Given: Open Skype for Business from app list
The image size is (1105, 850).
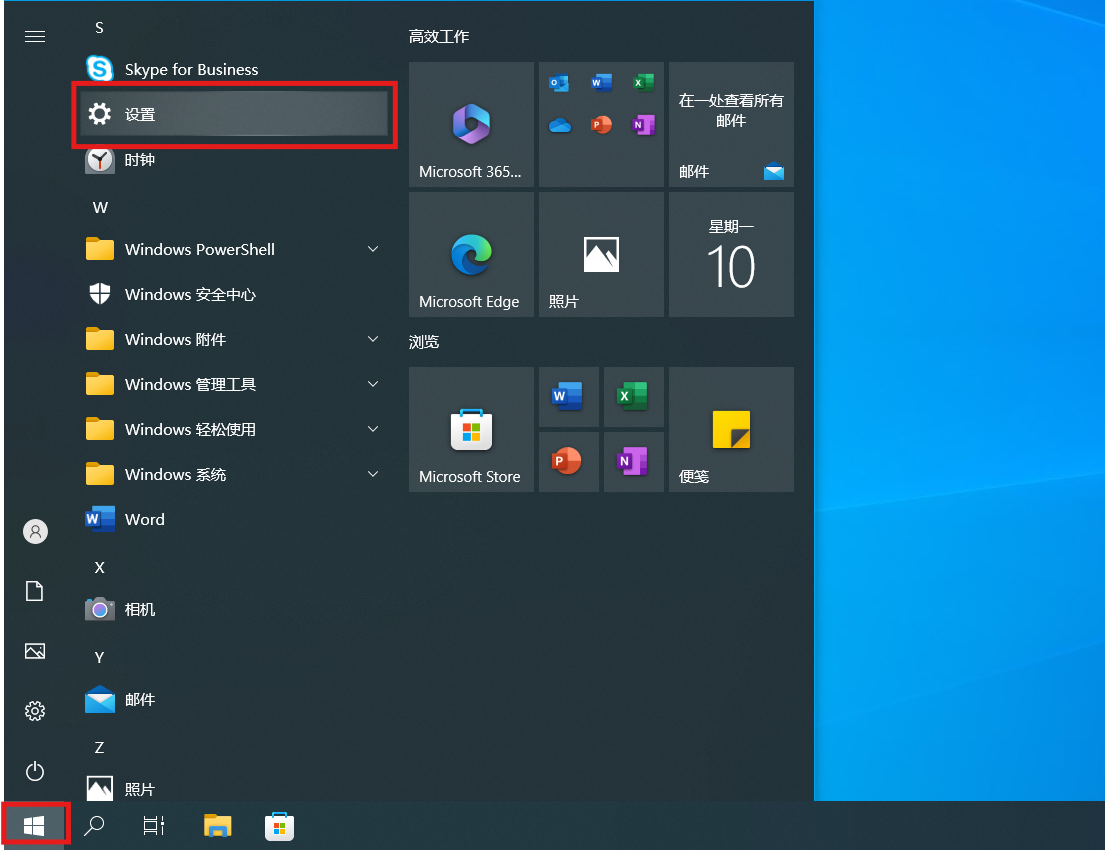Looking at the screenshot, I should coord(233,69).
